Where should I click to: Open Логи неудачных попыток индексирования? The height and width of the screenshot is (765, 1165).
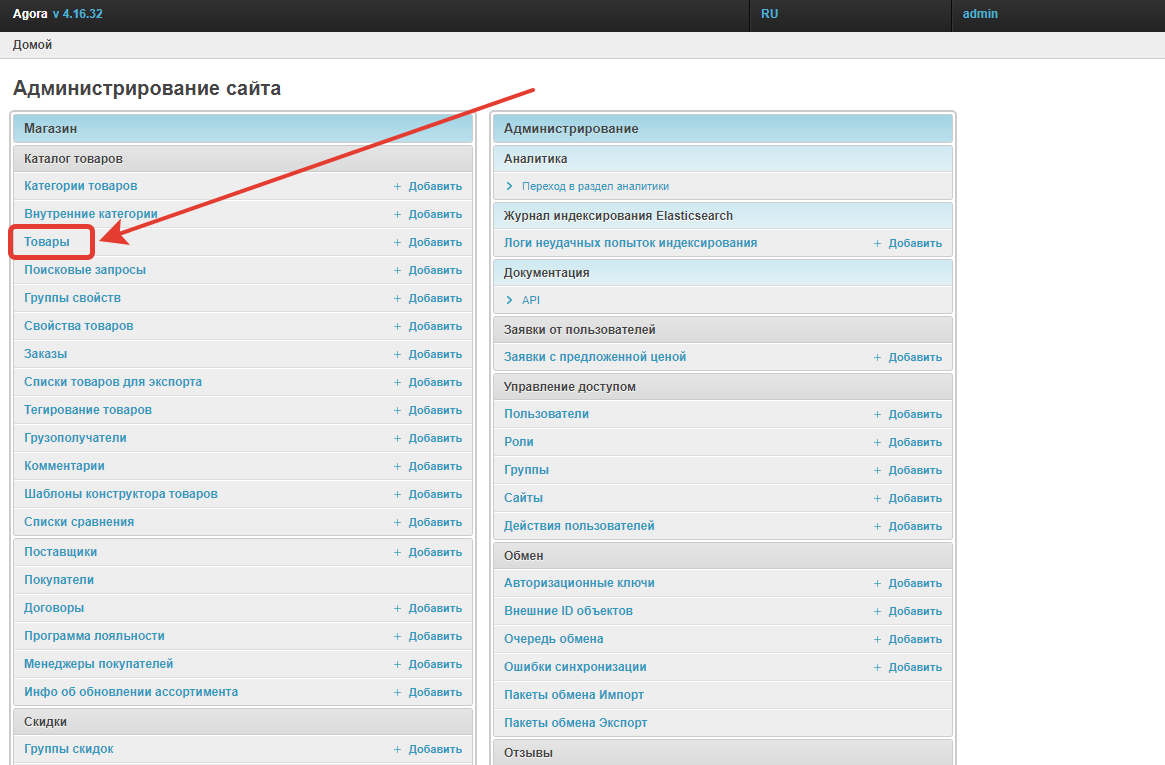coord(630,243)
